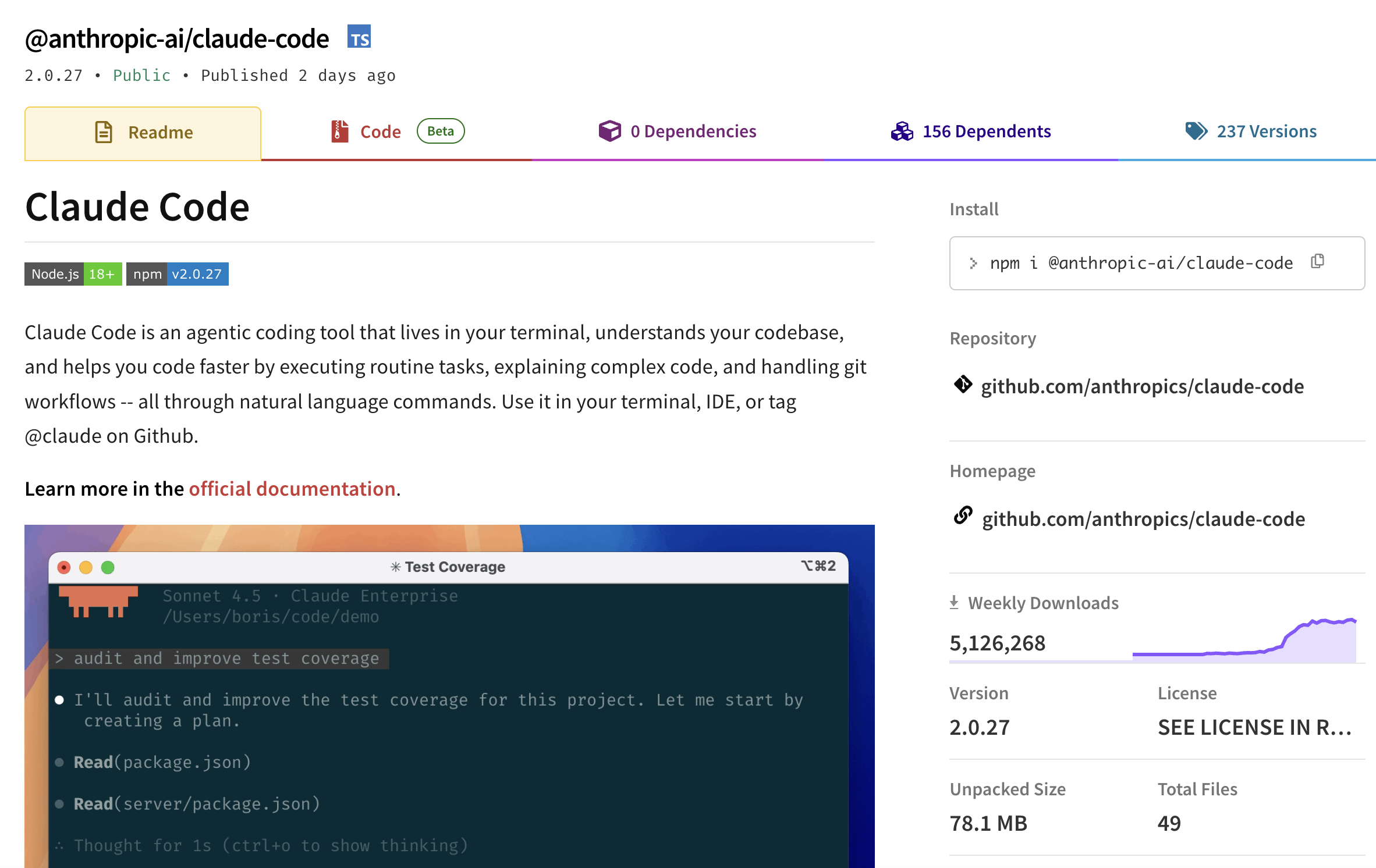Click the Dependents cubes icon
The image size is (1376, 868).
point(902,131)
